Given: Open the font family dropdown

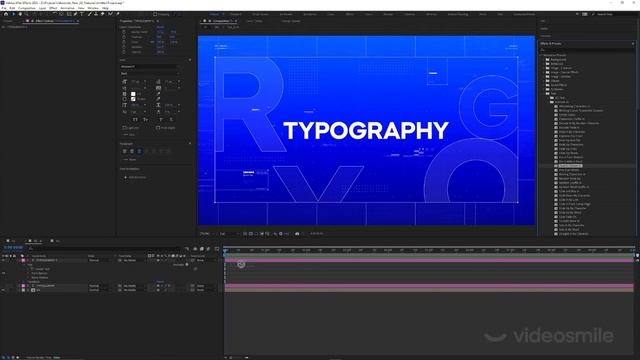Looking at the screenshot, I should [x=149, y=67].
